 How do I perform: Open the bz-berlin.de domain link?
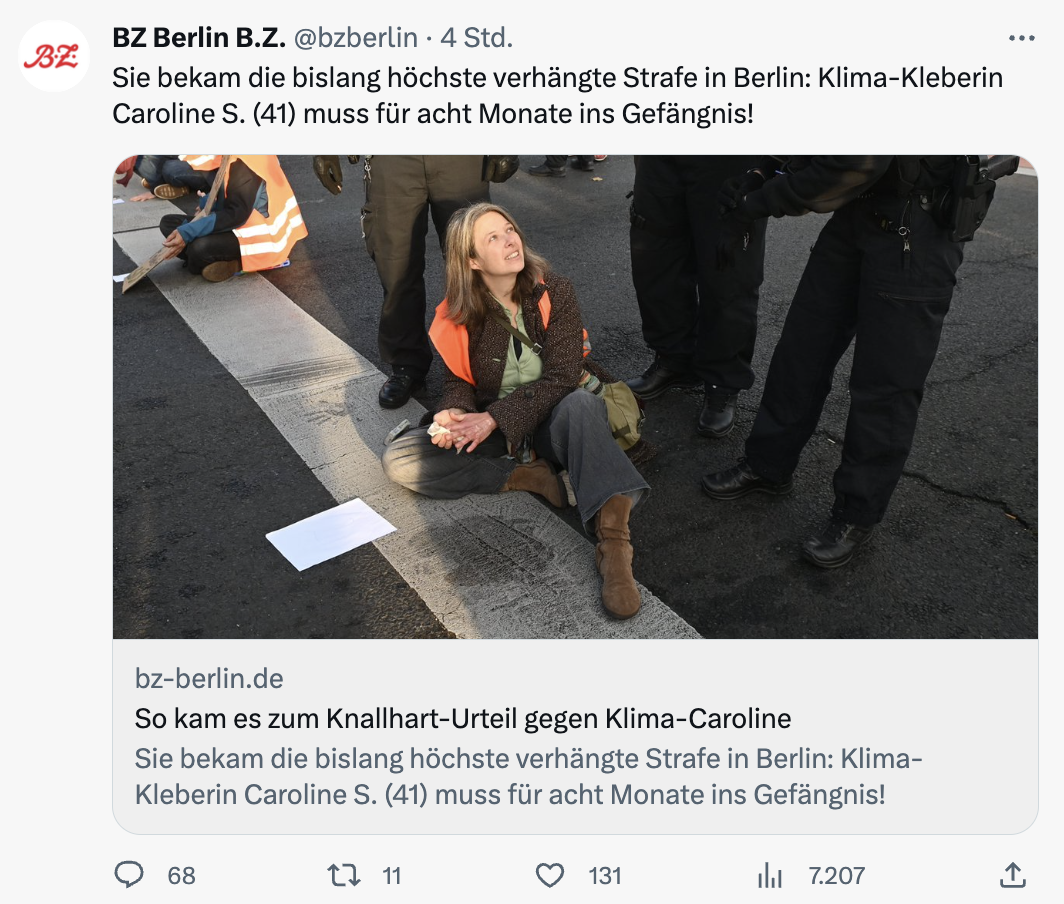click(209, 679)
